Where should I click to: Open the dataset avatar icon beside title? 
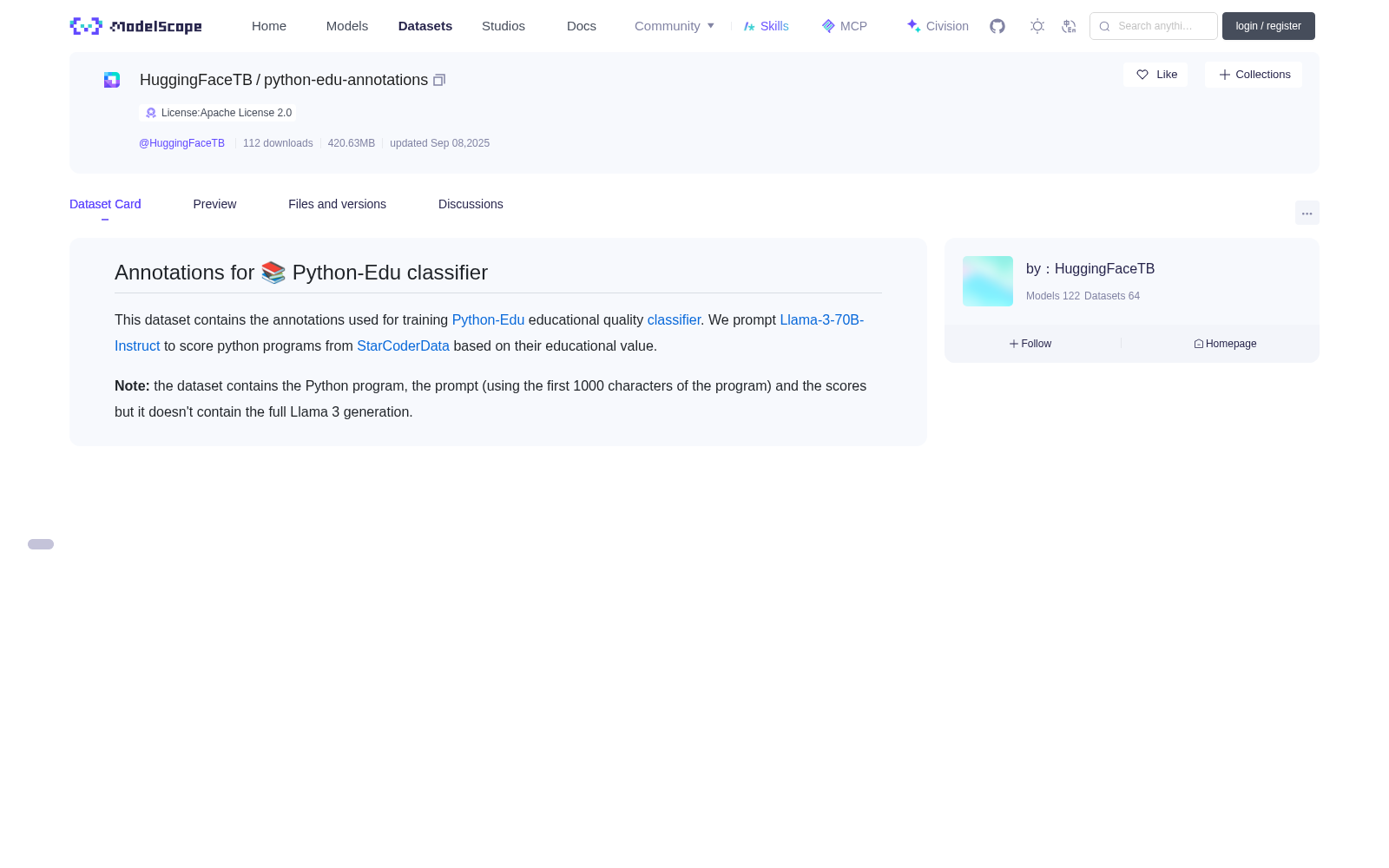click(x=112, y=80)
